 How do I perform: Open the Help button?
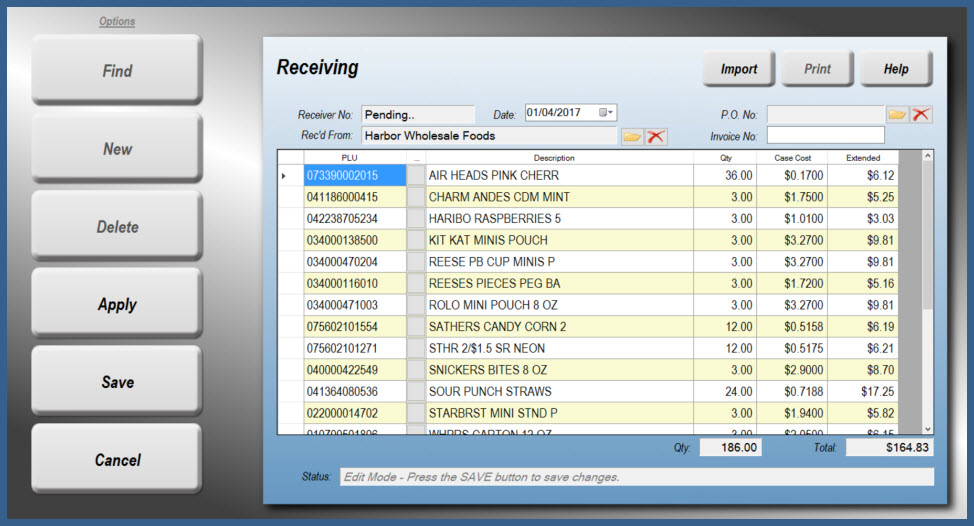tap(896, 68)
